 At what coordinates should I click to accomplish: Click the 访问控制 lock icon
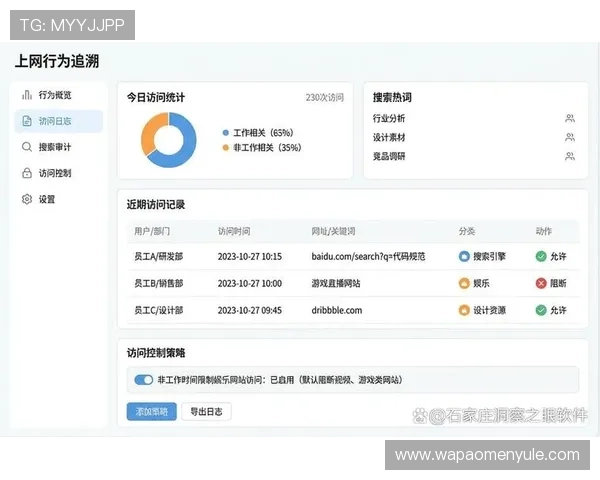tap(27, 173)
